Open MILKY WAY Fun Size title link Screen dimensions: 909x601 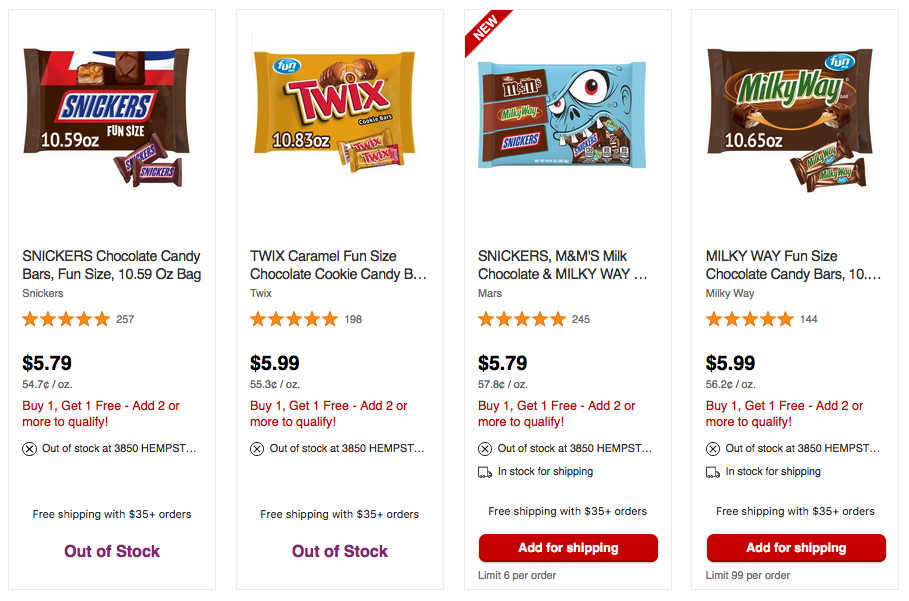[x=793, y=265]
